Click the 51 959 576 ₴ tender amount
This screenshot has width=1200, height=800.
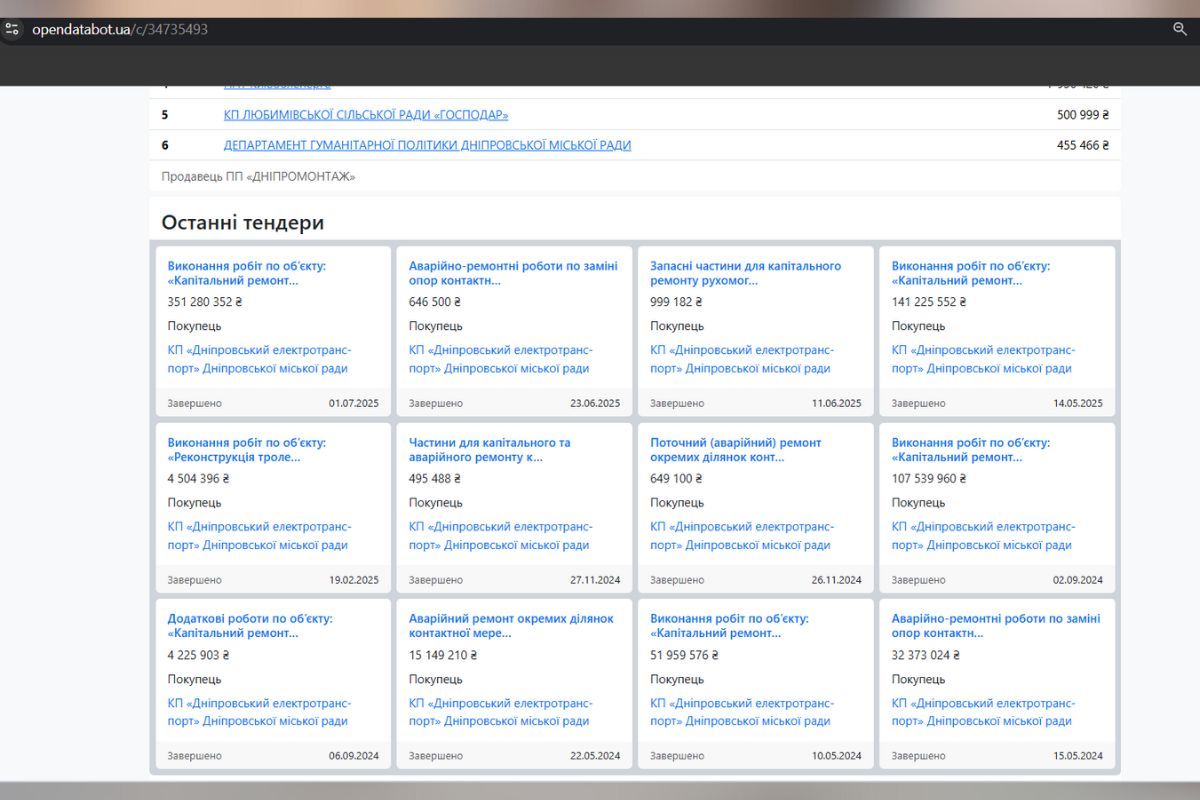click(x=684, y=655)
